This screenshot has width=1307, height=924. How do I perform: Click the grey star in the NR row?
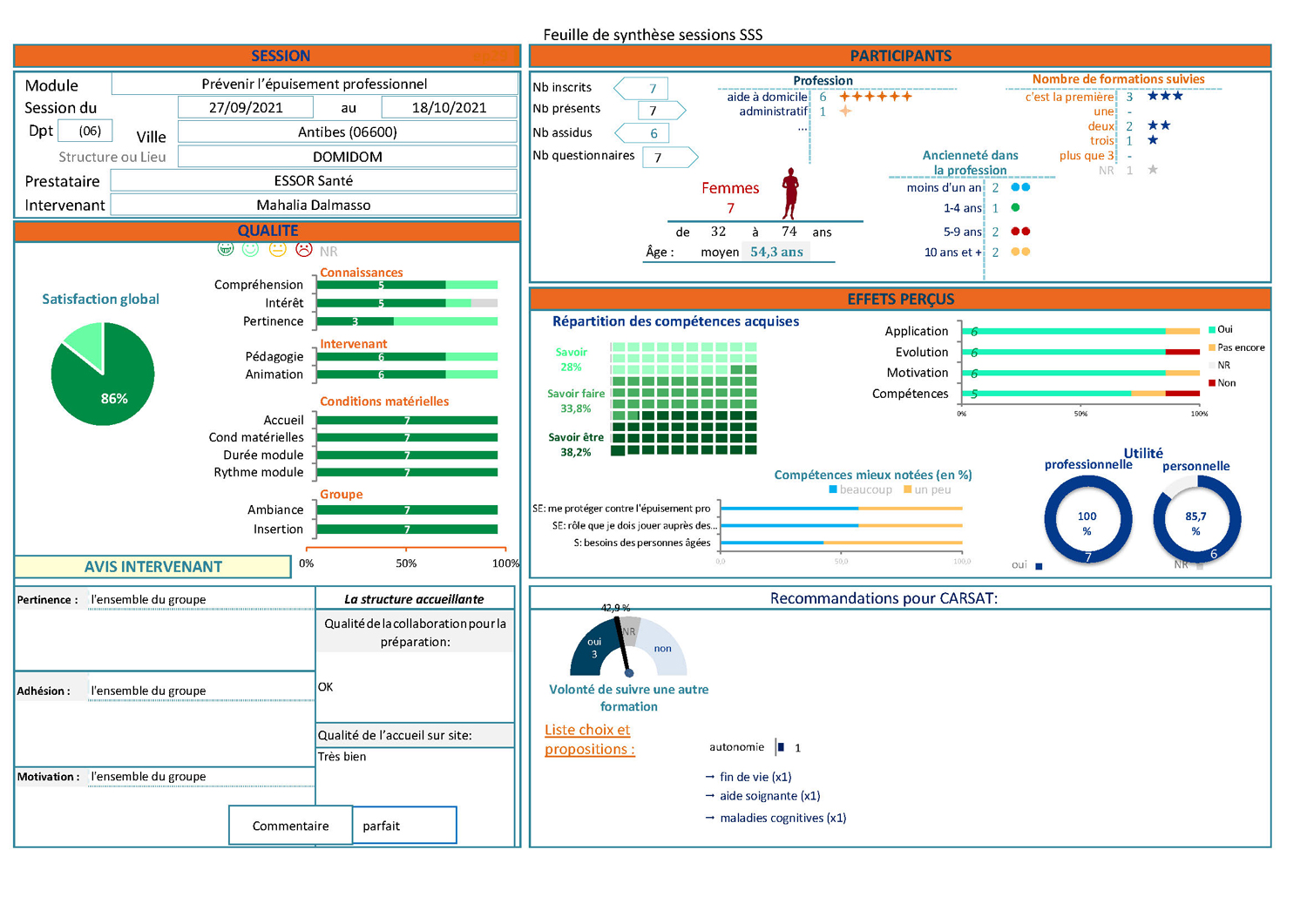click(1153, 170)
